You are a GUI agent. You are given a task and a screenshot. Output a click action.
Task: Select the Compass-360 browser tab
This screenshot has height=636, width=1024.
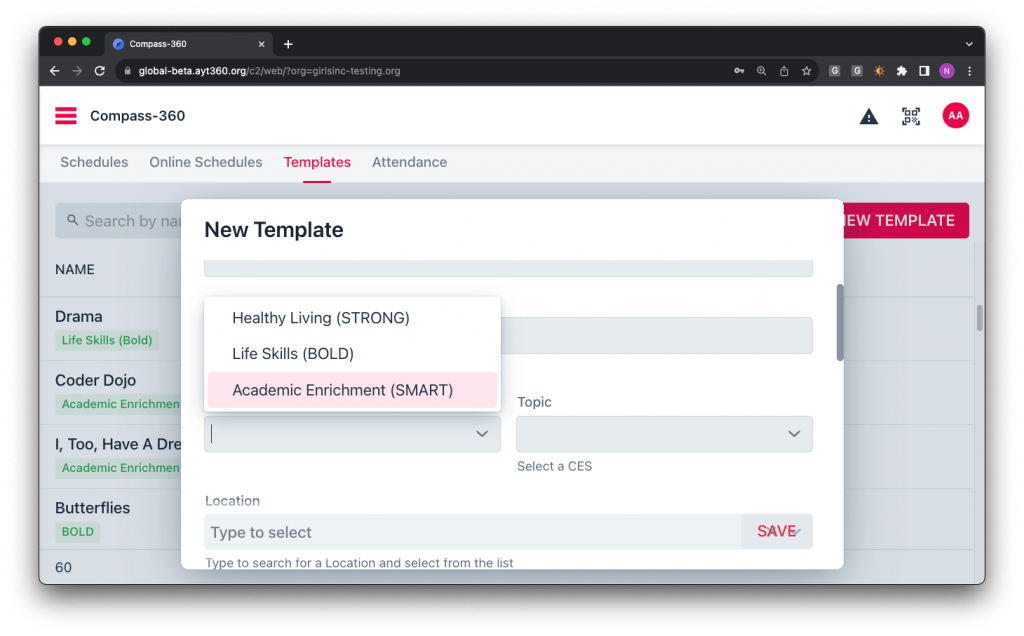(189, 44)
